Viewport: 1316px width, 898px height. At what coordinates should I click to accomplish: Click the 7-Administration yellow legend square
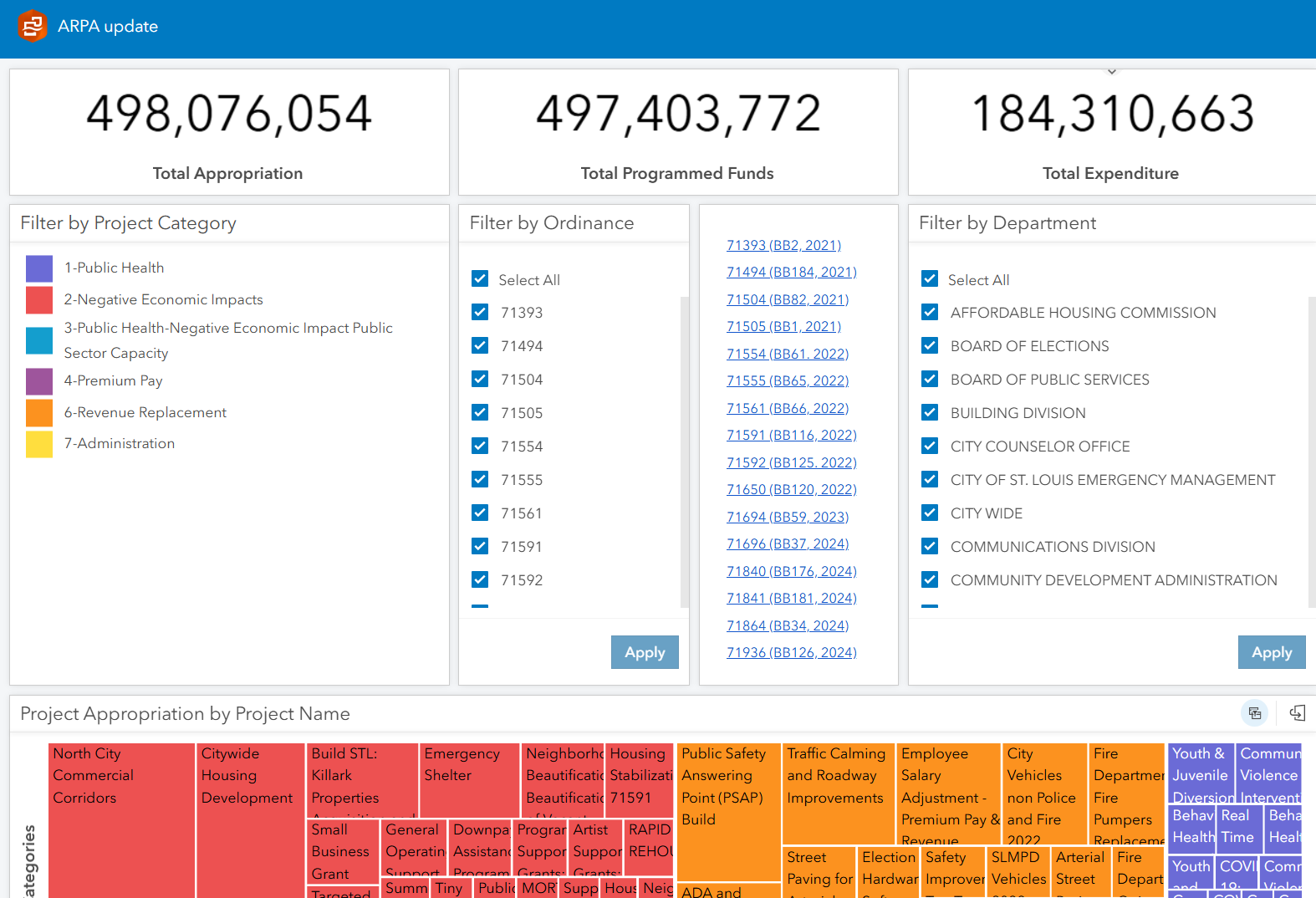click(x=39, y=444)
